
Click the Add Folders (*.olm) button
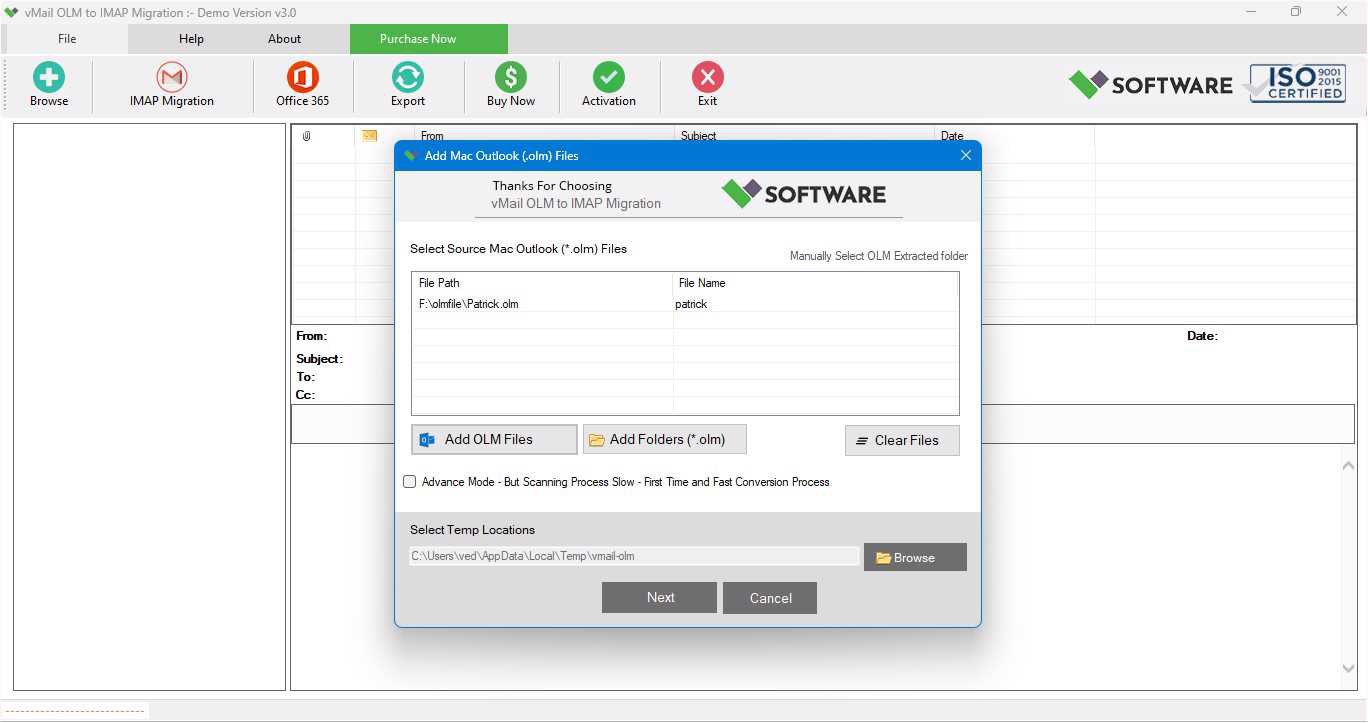pyautogui.click(x=665, y=439)
